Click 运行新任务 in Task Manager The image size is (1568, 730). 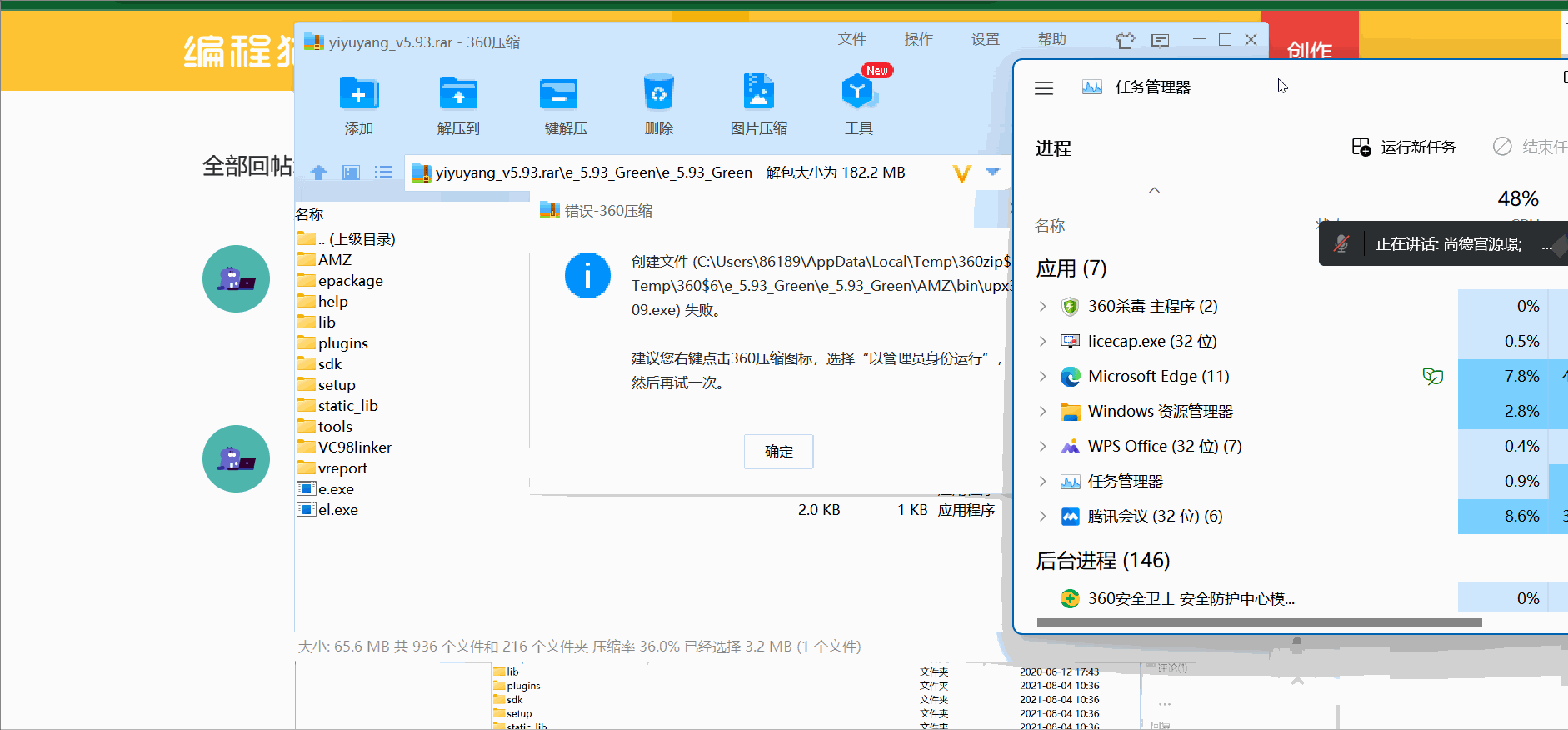(x=1403, y=147)
